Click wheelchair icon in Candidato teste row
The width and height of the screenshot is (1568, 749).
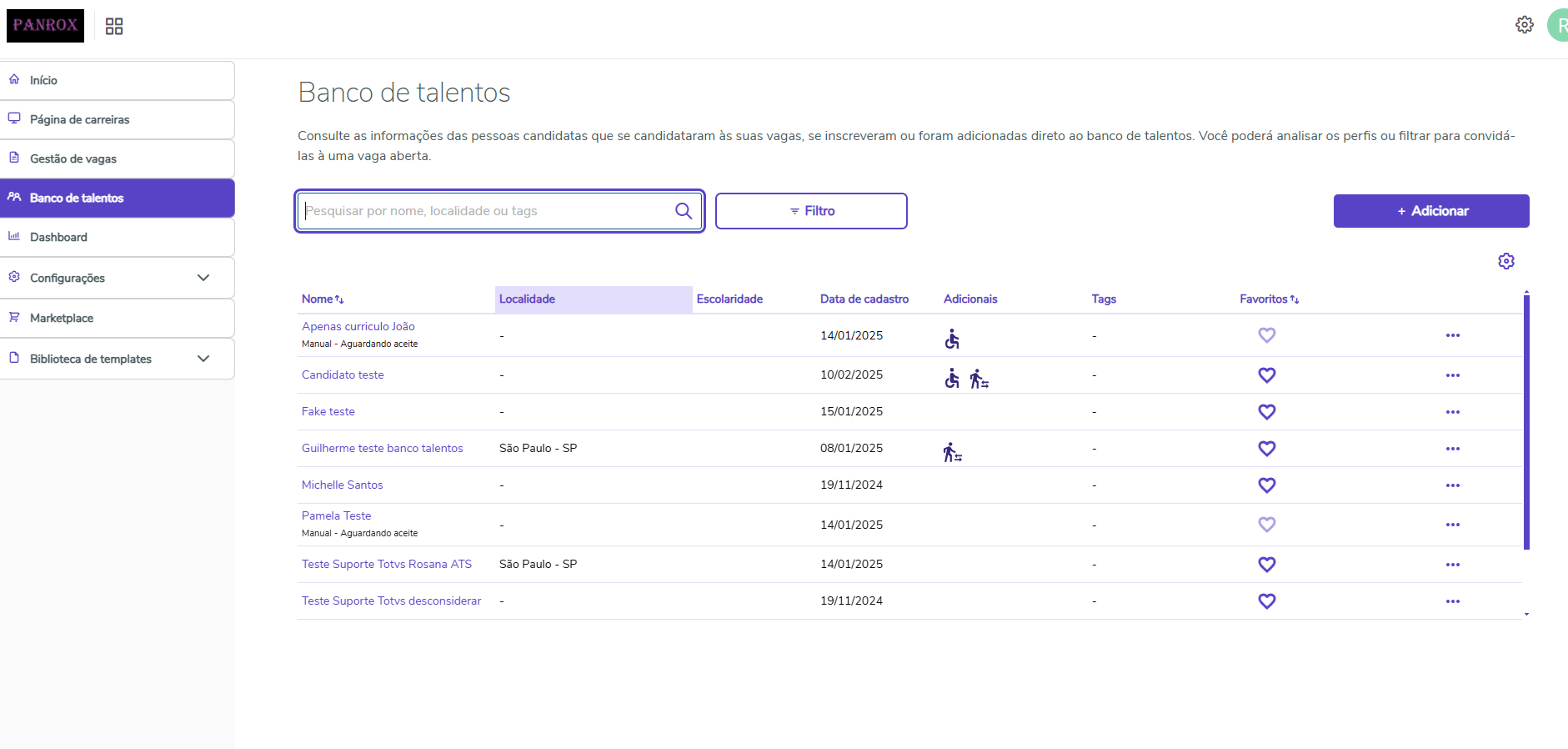tap(952, 378)
